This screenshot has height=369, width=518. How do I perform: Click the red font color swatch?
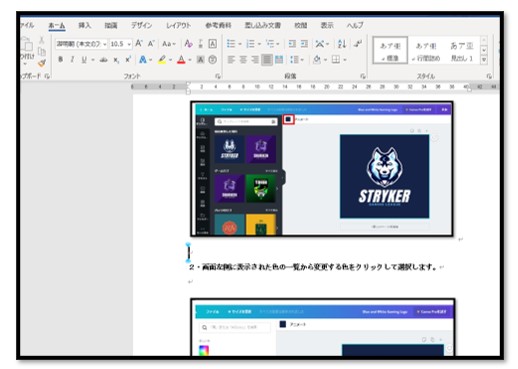(x=181, y=60)
